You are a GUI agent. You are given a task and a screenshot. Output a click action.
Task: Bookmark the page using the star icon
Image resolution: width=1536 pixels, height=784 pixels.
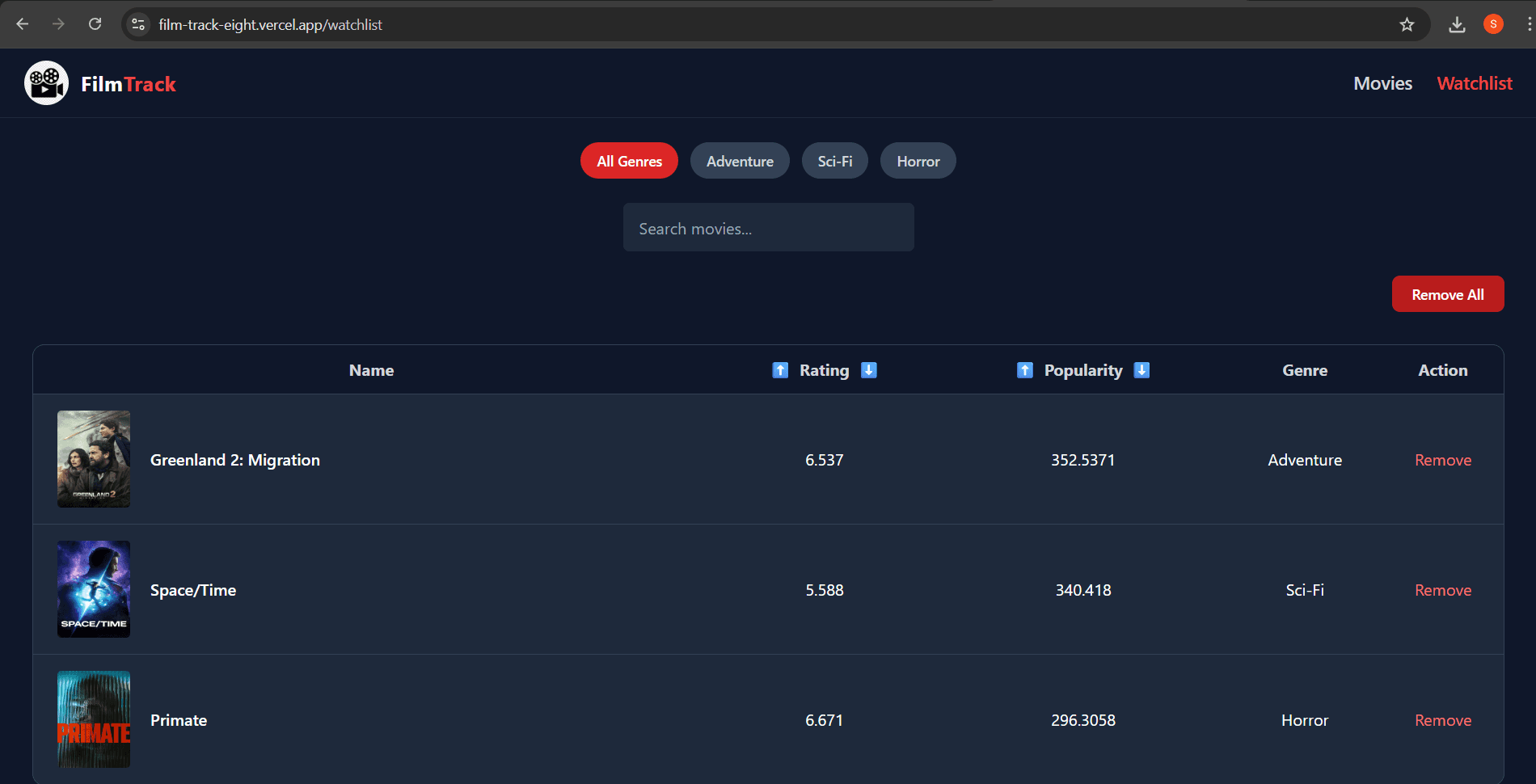click(x=1407, y=24)
